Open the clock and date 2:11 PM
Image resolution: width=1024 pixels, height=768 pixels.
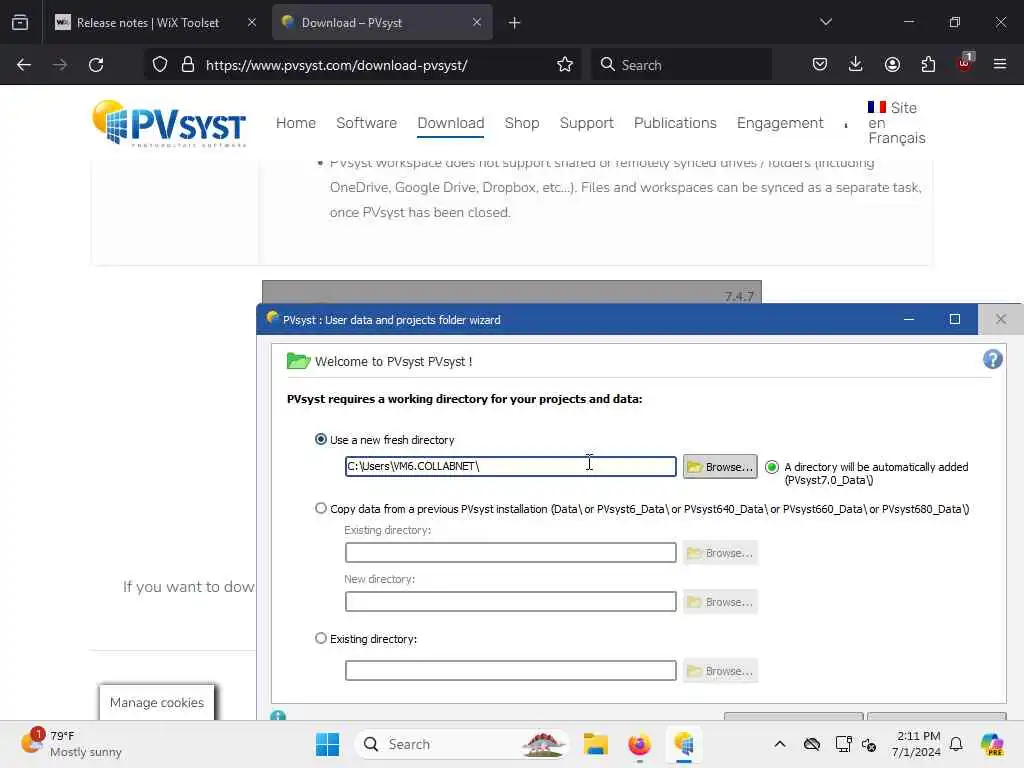916,744
